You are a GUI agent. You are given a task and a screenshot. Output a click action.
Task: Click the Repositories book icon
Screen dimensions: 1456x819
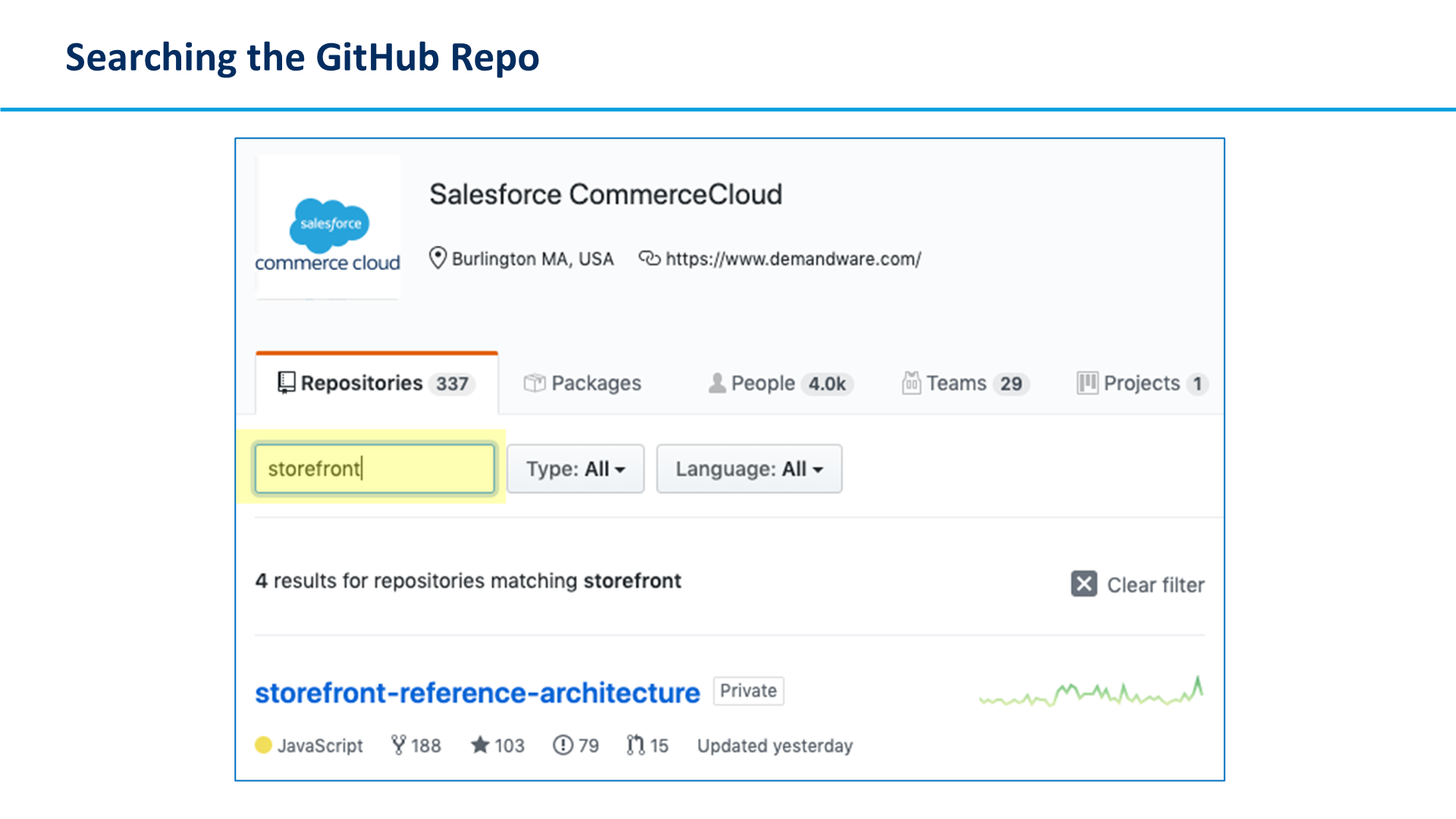click(x=286, y=383)
